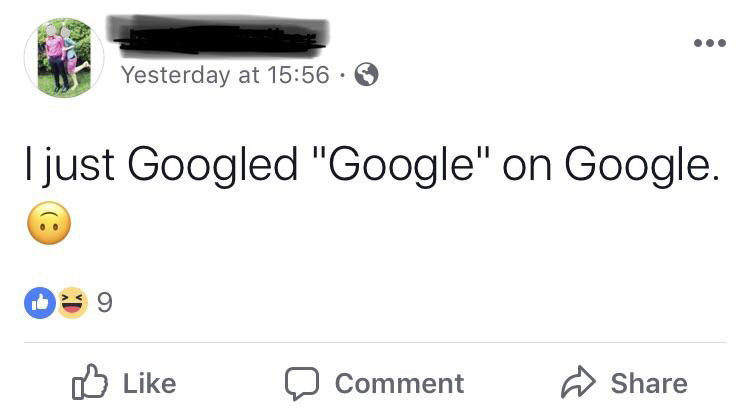Viewport: 750px width, 417px height.
Task: Click the blue like reaction icon
Action: pyautogui.click(x=41, y=304)
